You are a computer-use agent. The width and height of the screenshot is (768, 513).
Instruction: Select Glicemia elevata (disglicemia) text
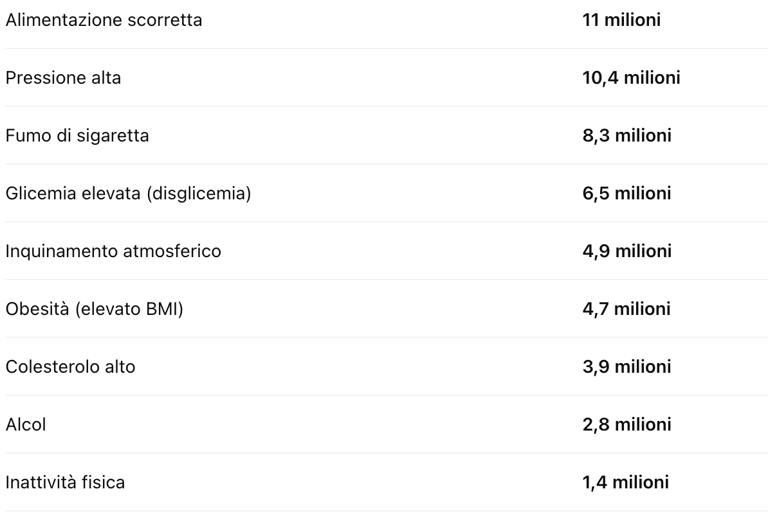(128, 194)
